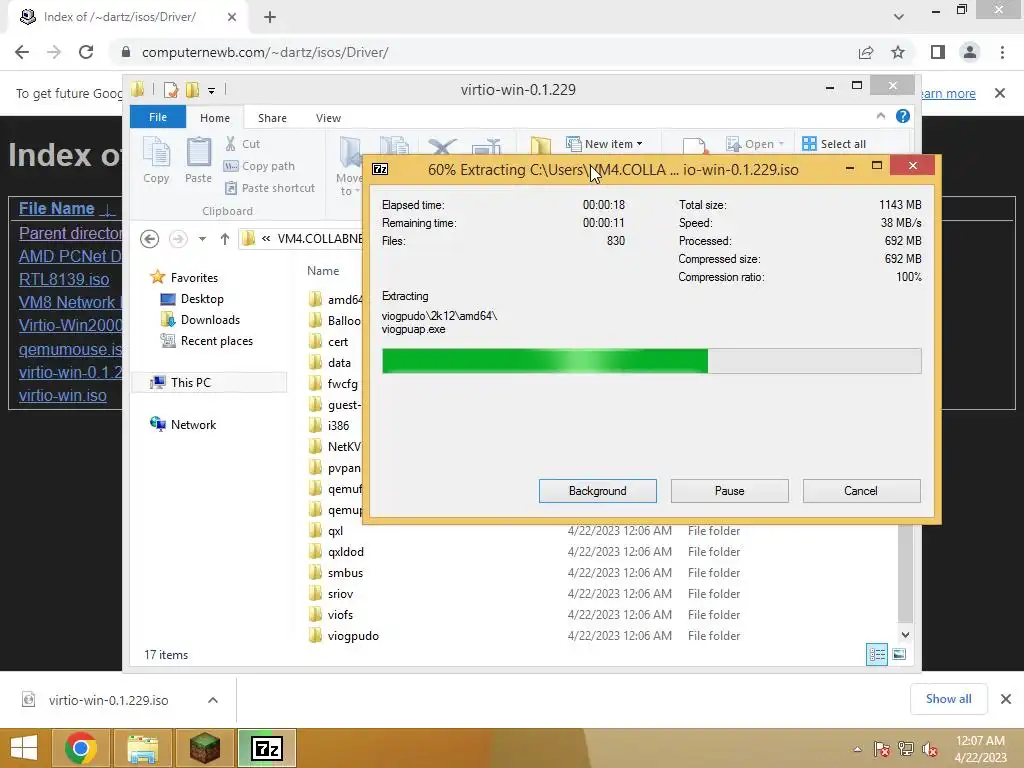Select the qxl folder

point(335,531)
